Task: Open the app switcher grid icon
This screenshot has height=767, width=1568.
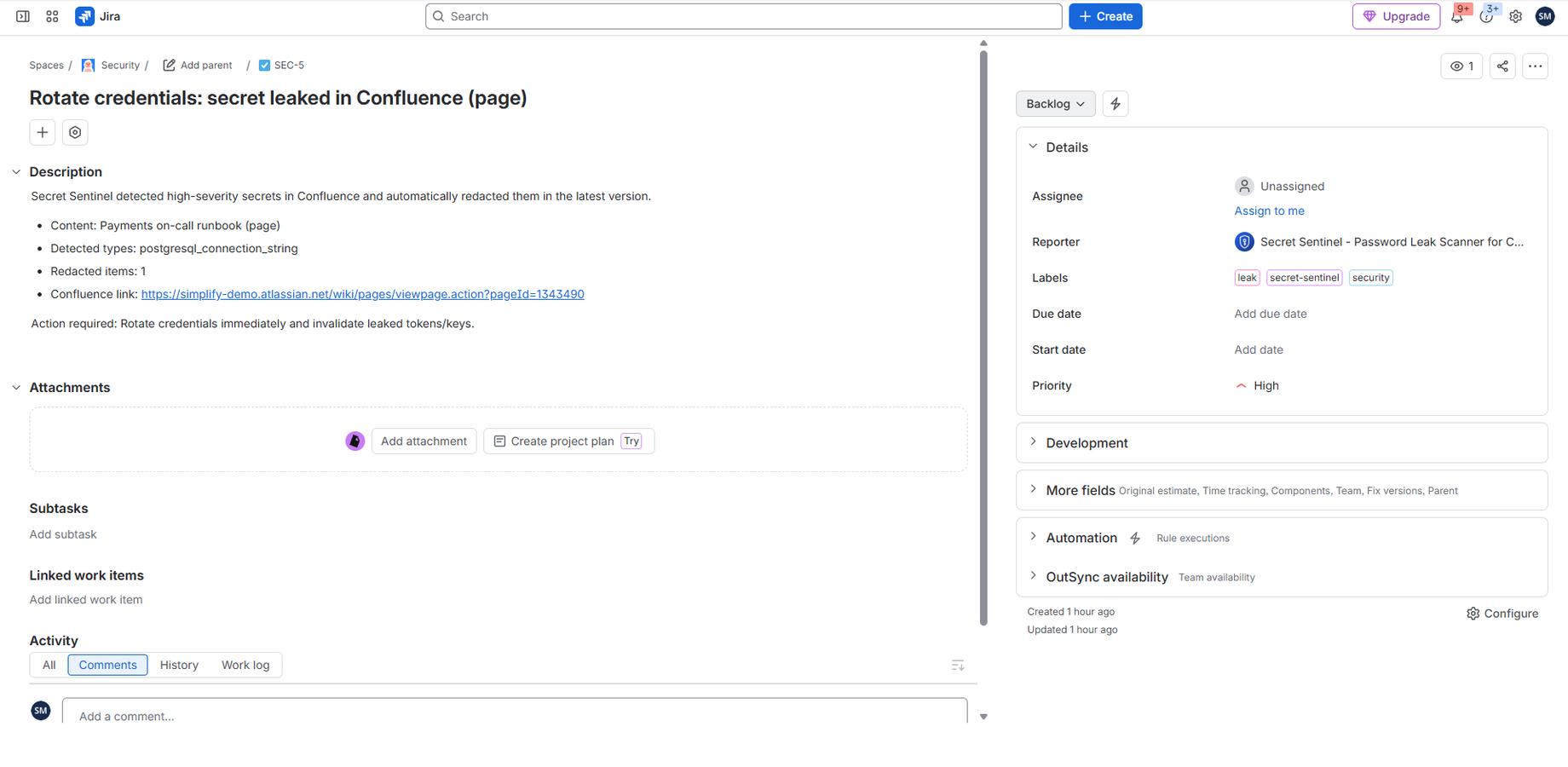Action: [52, 16]
